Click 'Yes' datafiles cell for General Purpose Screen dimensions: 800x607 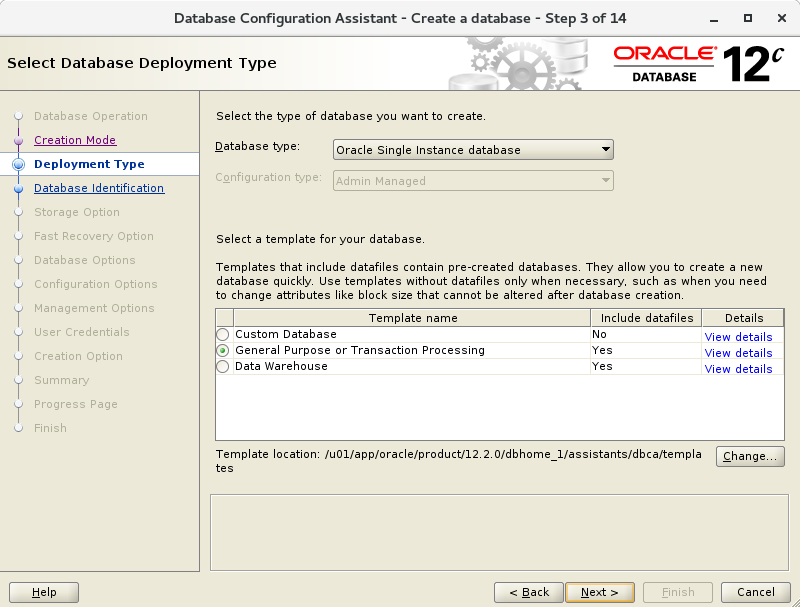coord(646,350)
